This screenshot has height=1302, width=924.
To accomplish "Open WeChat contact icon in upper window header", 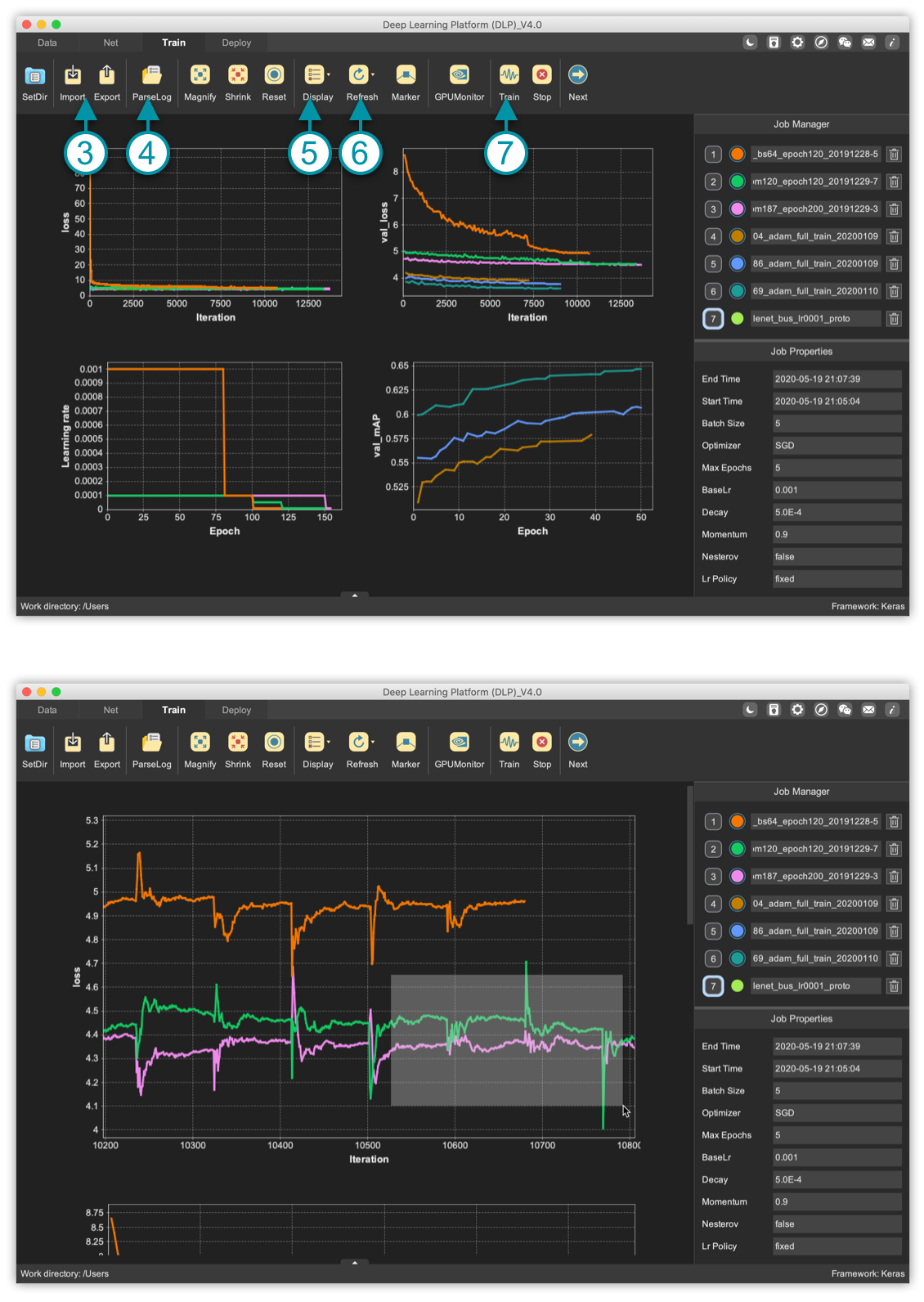I will (x=845, y=43).
